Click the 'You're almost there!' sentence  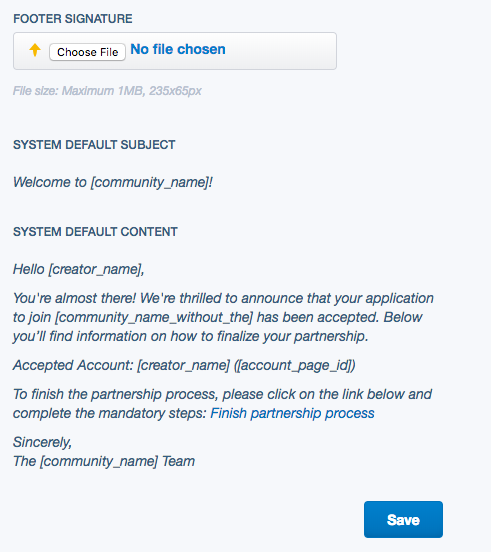pos(74,298)
